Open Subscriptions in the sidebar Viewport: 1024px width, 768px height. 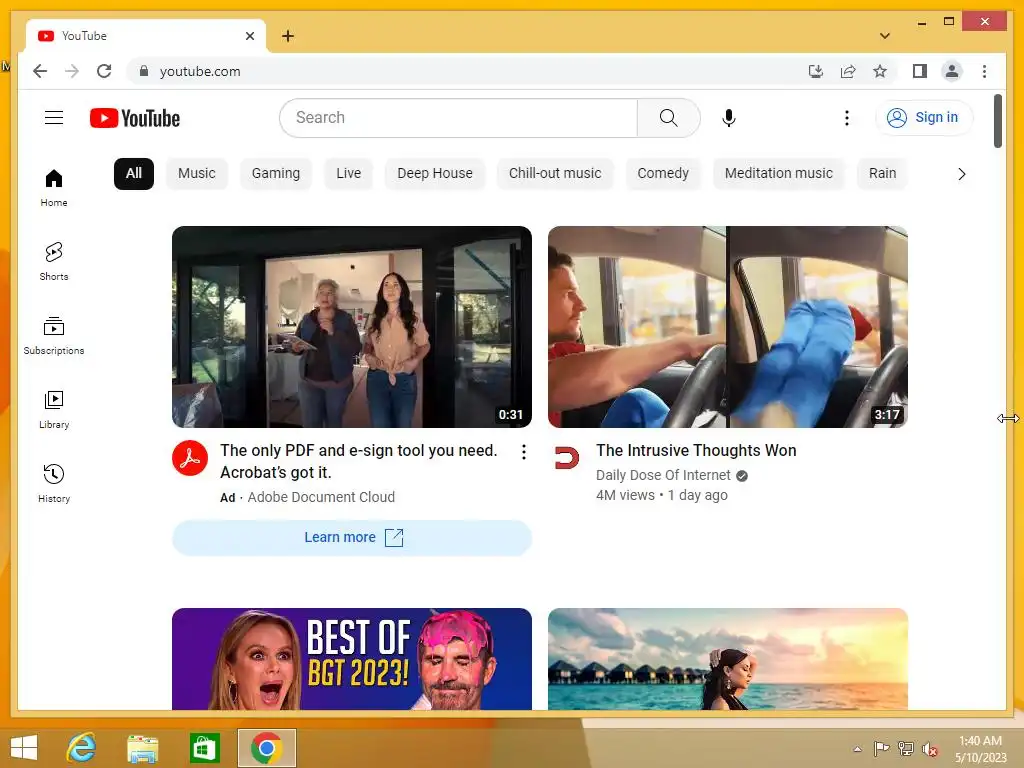[54, 336]
